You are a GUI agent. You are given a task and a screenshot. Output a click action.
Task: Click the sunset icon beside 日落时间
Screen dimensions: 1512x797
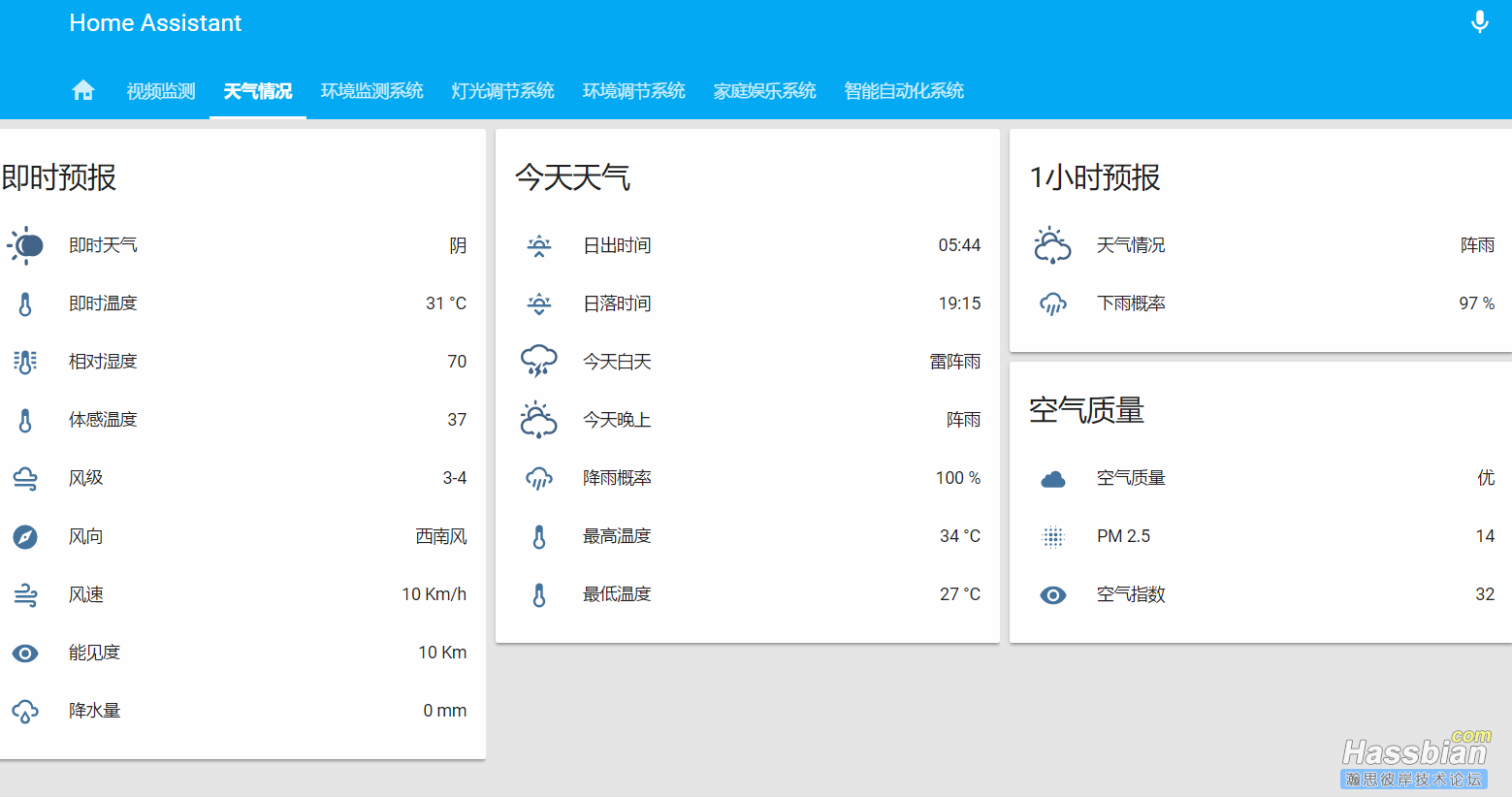pos(539,303)
